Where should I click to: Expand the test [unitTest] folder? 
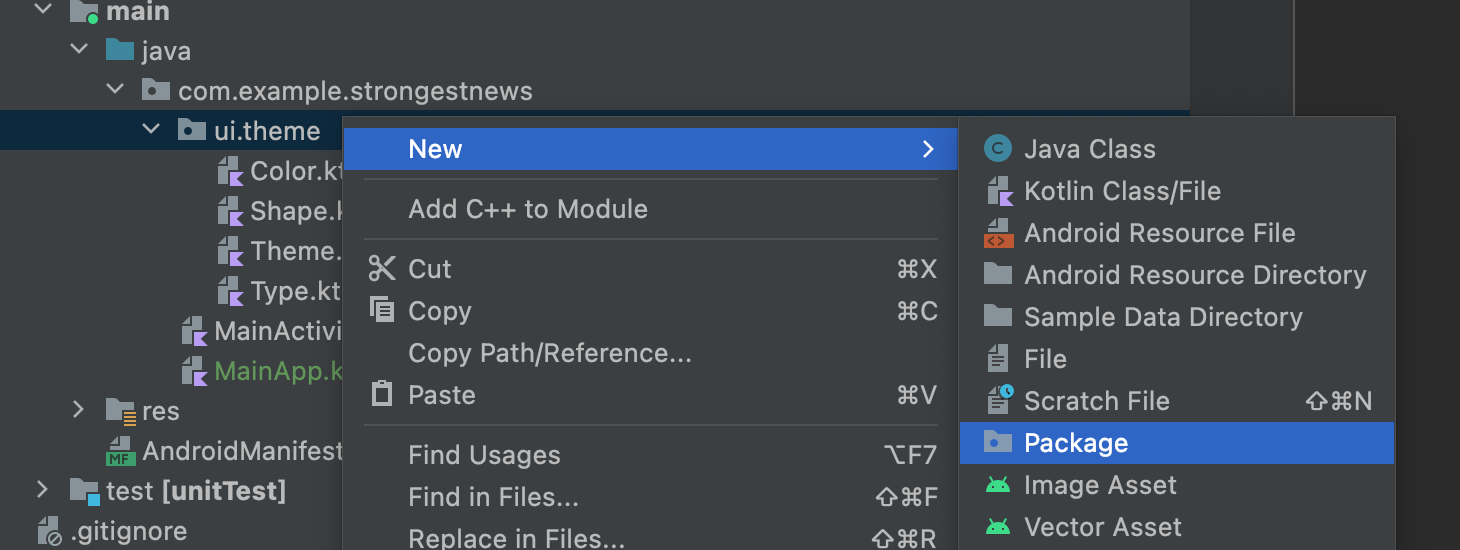[42, 490]
